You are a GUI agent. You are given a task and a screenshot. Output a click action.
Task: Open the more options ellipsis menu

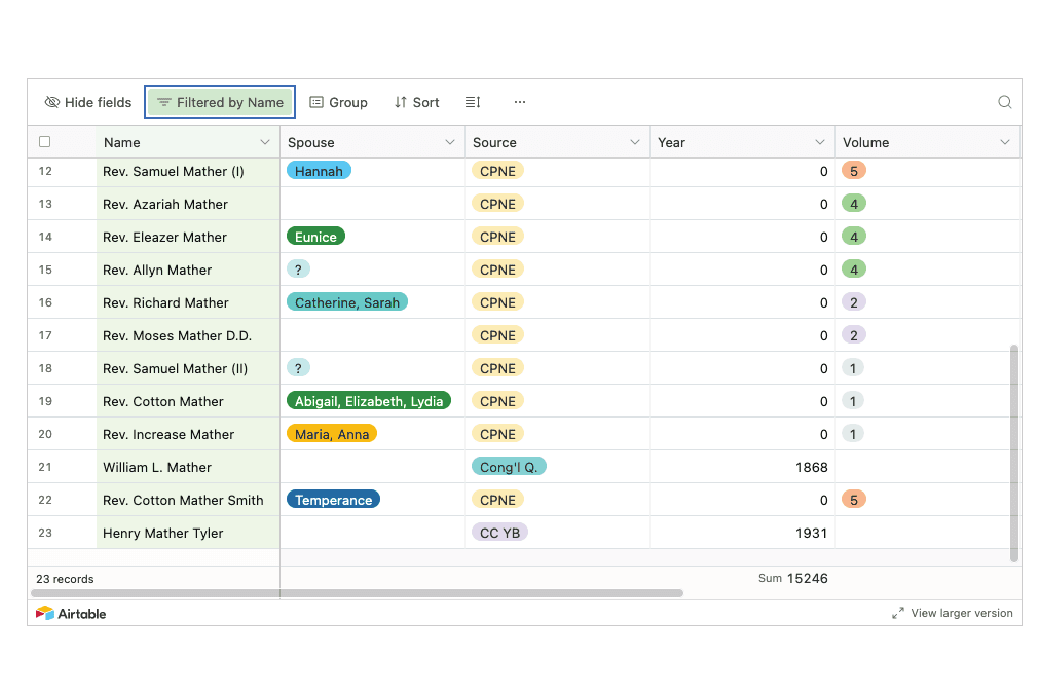[x=520, y=102]
